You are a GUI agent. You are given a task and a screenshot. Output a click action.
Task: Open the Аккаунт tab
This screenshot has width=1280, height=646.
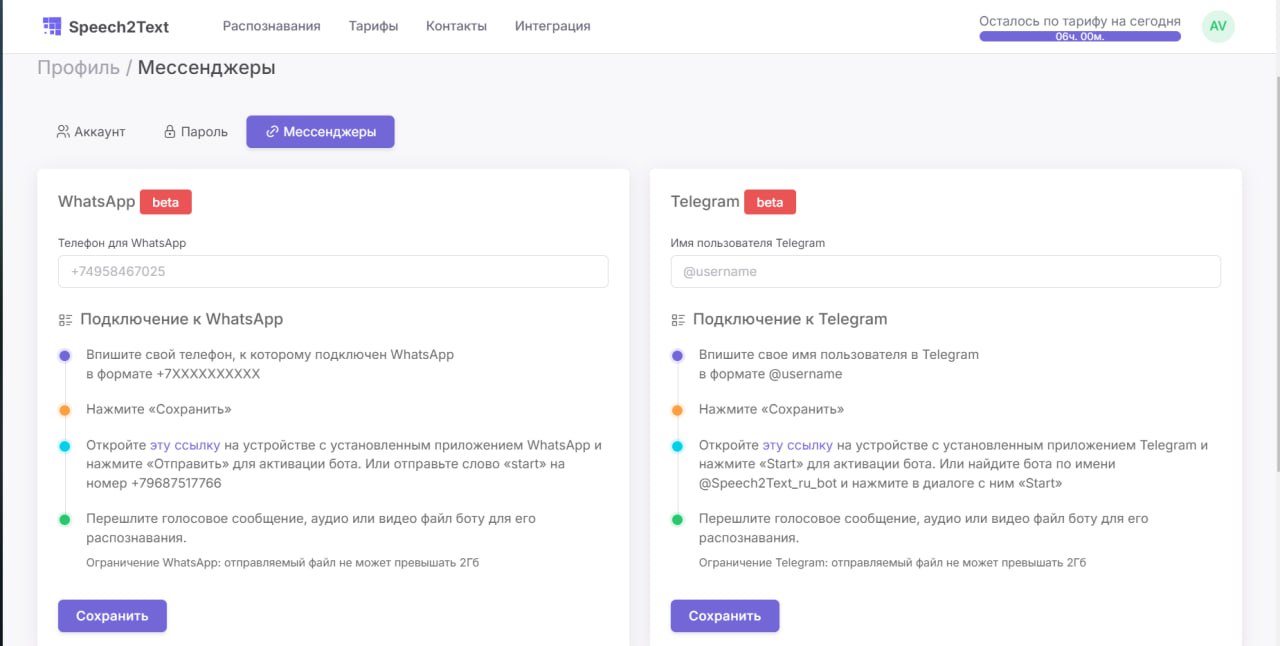point(91,132)
